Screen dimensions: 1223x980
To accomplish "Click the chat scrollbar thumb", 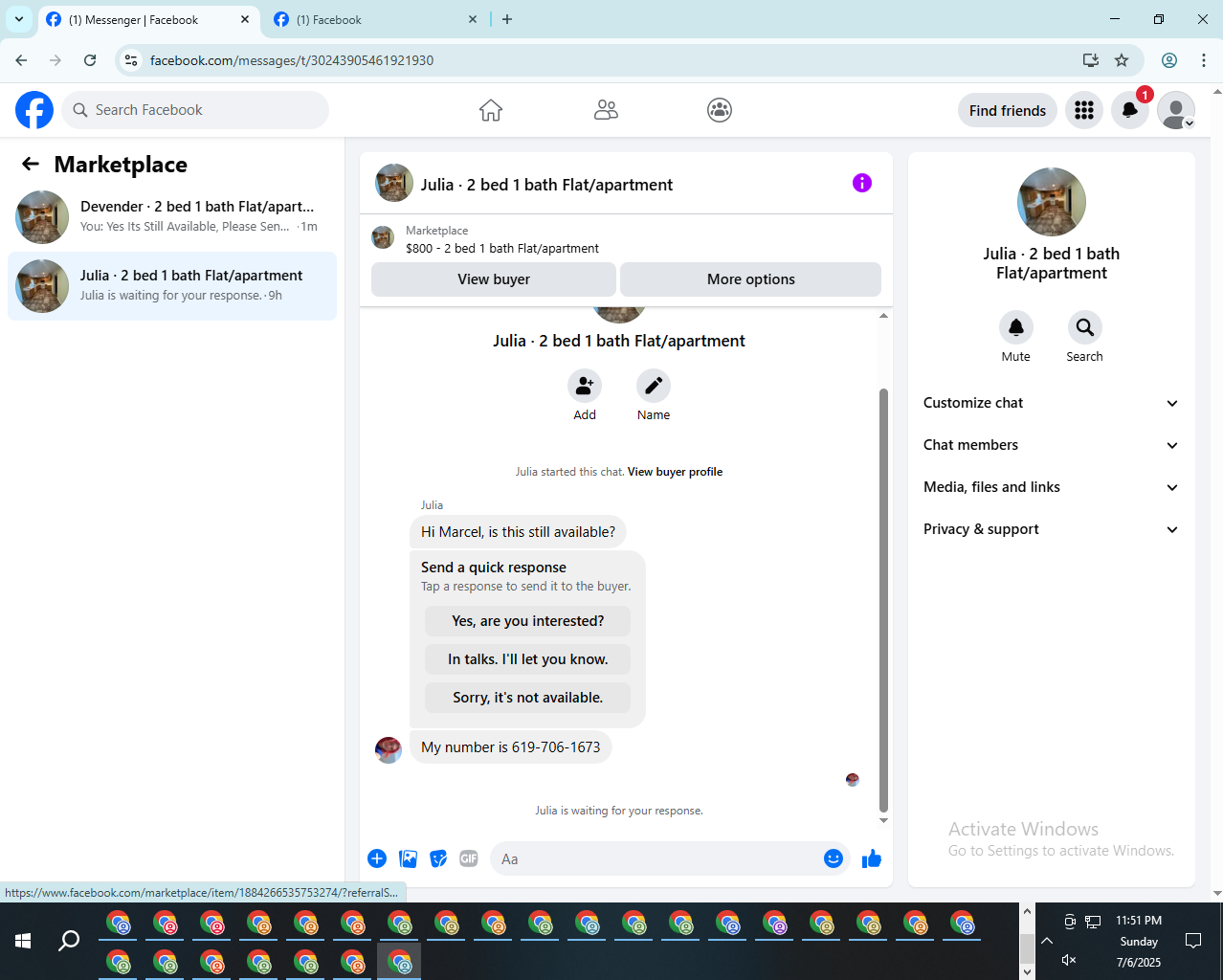I will [x=883, y=598].
